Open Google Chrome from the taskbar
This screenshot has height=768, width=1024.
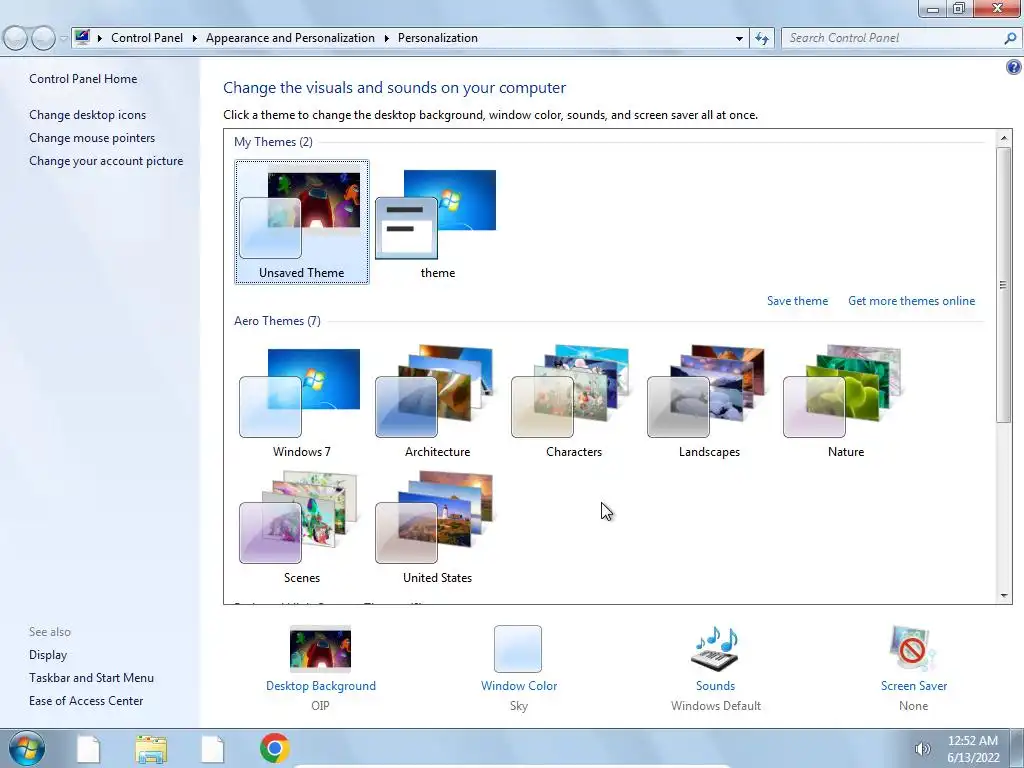point(275,748)
